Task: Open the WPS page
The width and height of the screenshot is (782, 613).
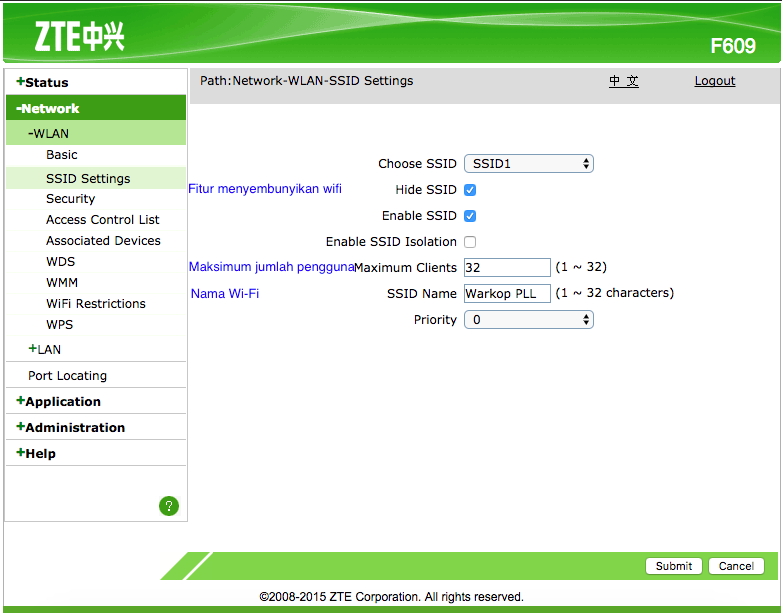Action: [x=59, y=324]
